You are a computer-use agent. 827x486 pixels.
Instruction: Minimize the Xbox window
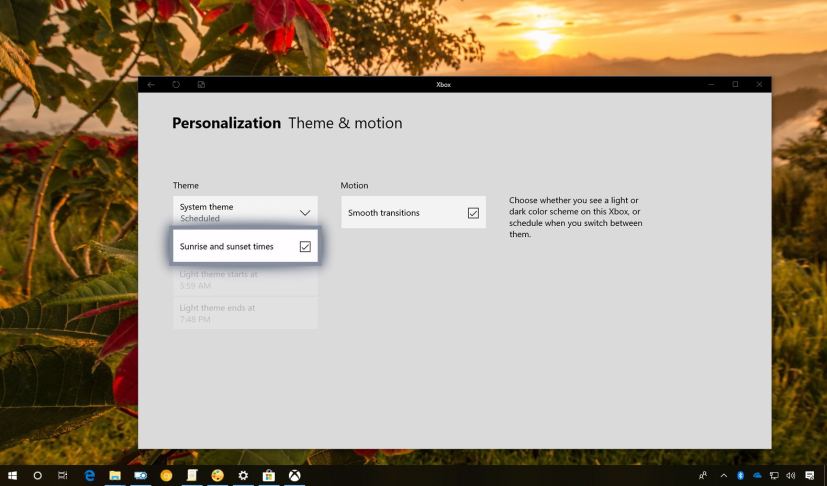coord(711,84)
